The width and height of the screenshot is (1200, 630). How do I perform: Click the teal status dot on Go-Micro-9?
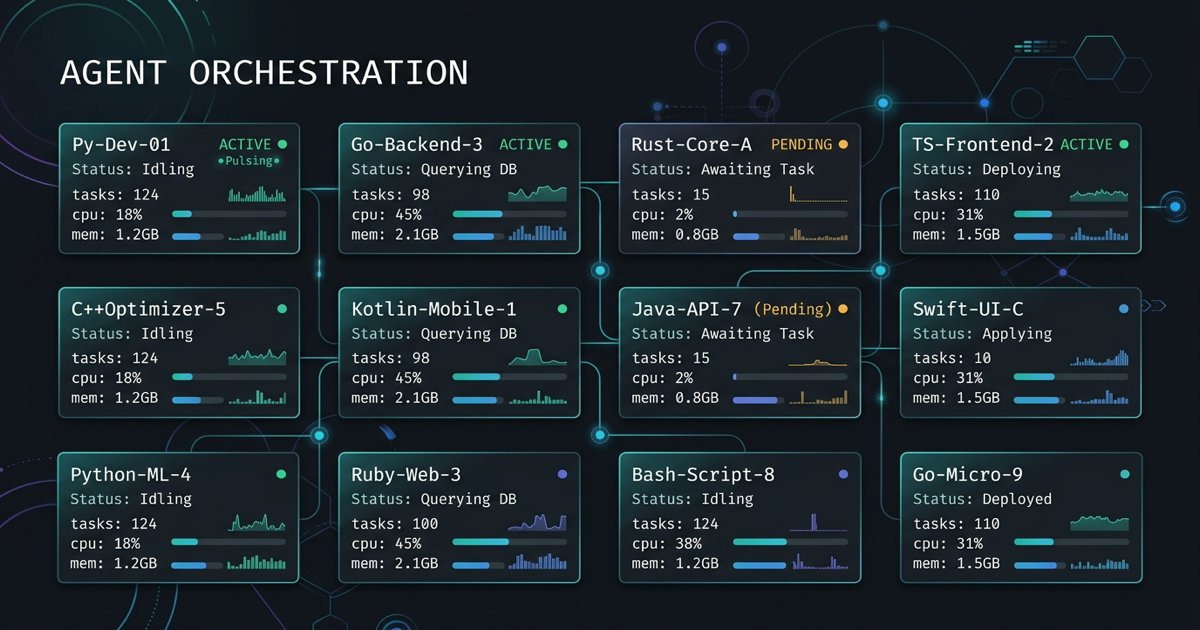(1124, 474)
